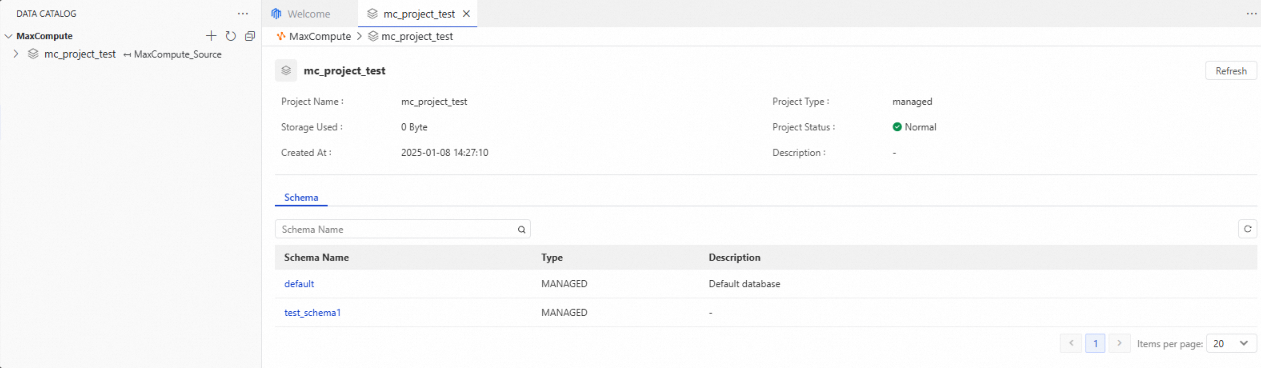Viewport: 1261px width, 368px height.
Task: Click MANAGED type in test_schema1 row
Action: pyautogui.click(x=564, y=313)
